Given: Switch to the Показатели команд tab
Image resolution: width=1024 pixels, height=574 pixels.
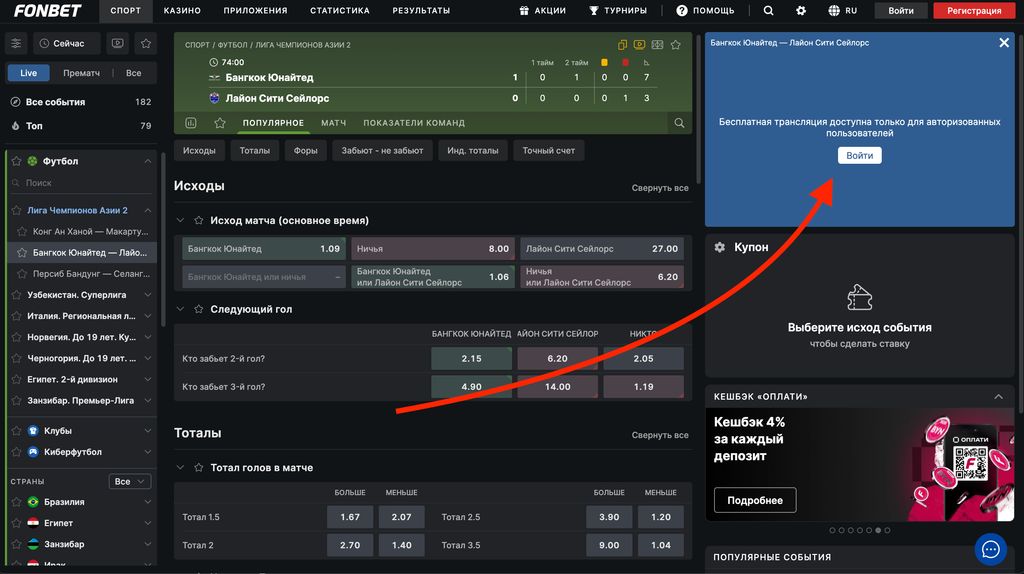Looking at the screenshot, I should 414,123.
